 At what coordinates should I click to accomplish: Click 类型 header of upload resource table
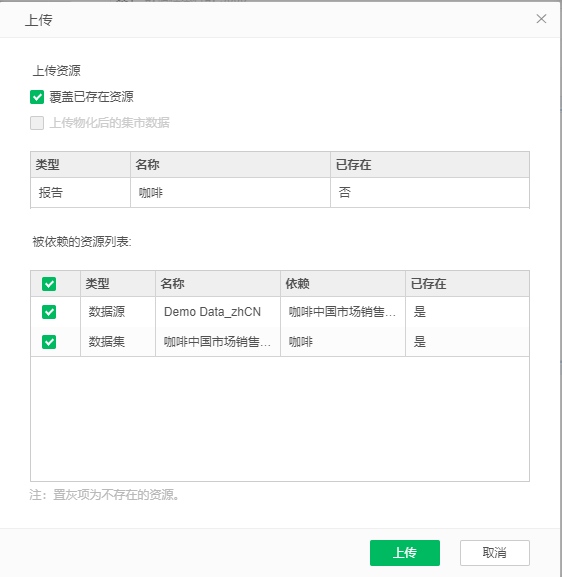point(81,164)
